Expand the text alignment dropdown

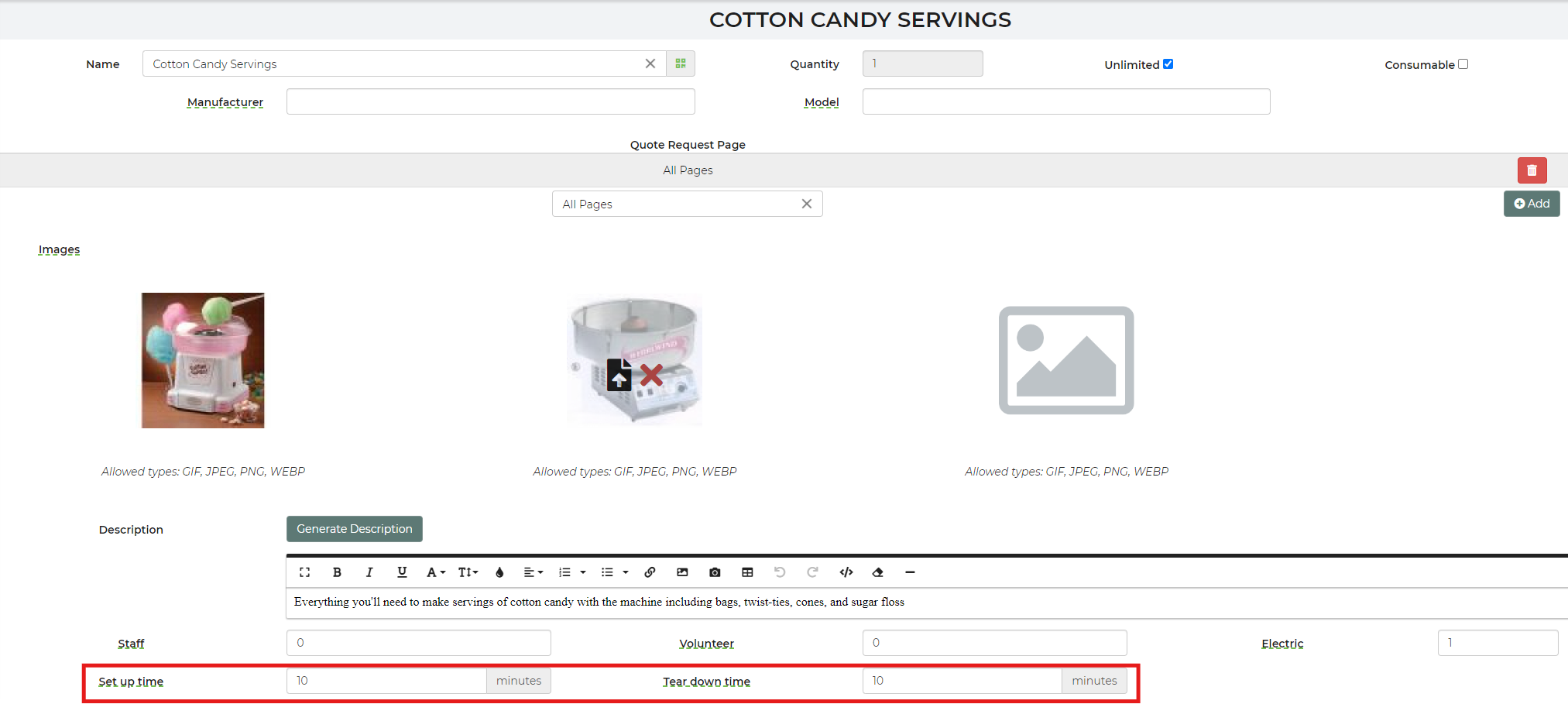533,572
